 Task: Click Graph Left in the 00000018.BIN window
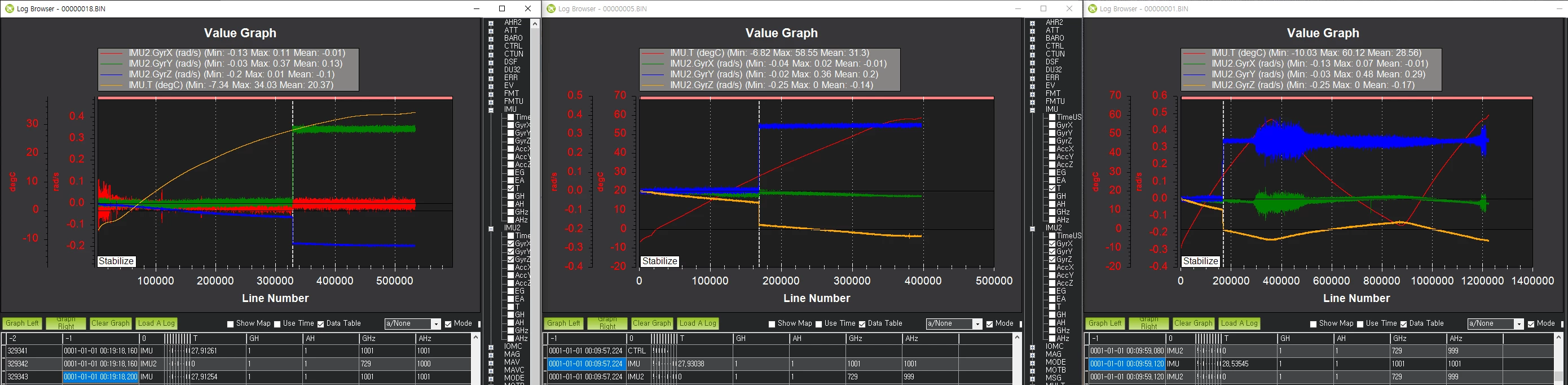tap(21, 323)
